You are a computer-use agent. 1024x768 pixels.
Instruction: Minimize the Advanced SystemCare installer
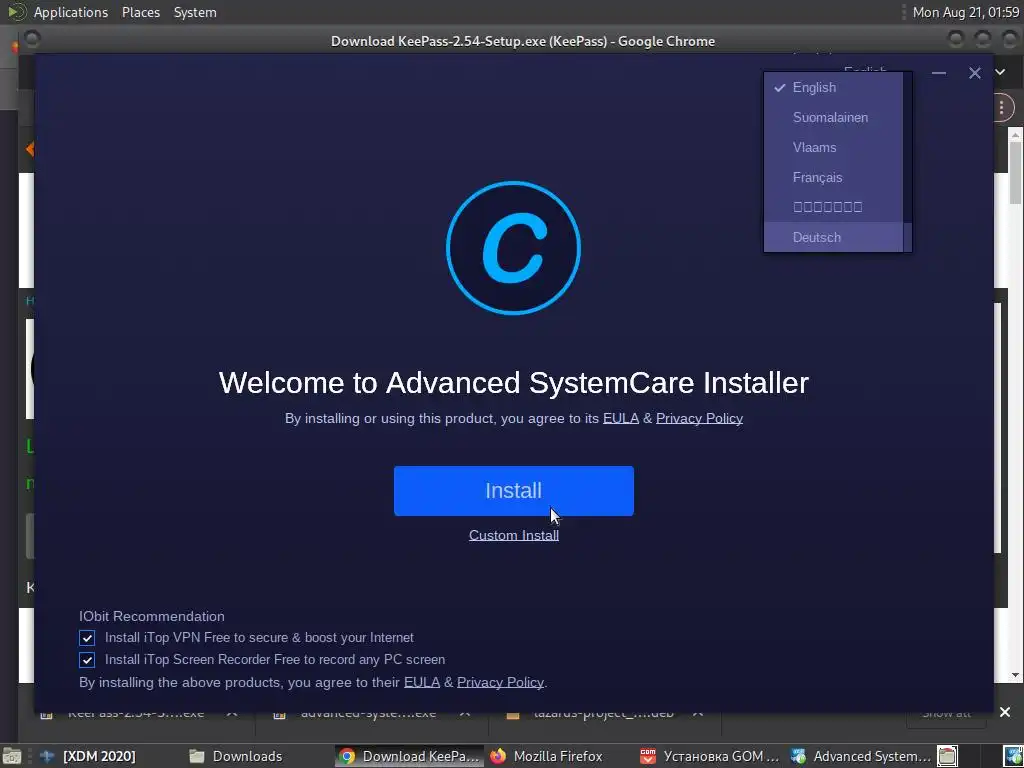[938, 73]
